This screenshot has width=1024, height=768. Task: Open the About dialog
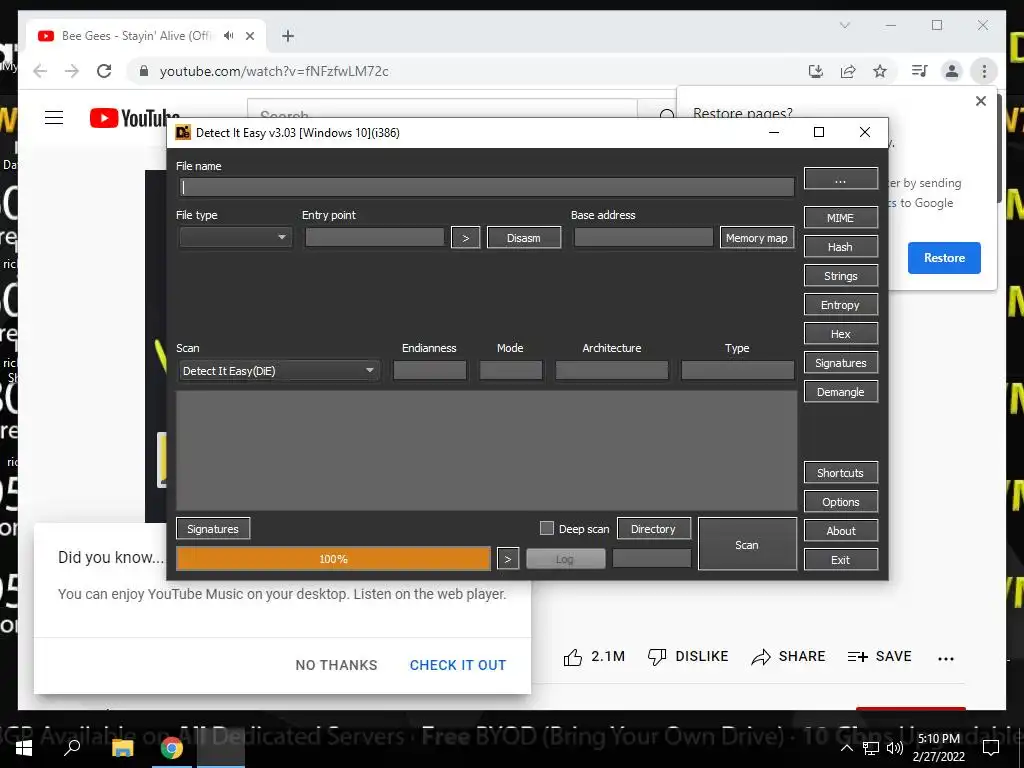(x=840, y=531)
